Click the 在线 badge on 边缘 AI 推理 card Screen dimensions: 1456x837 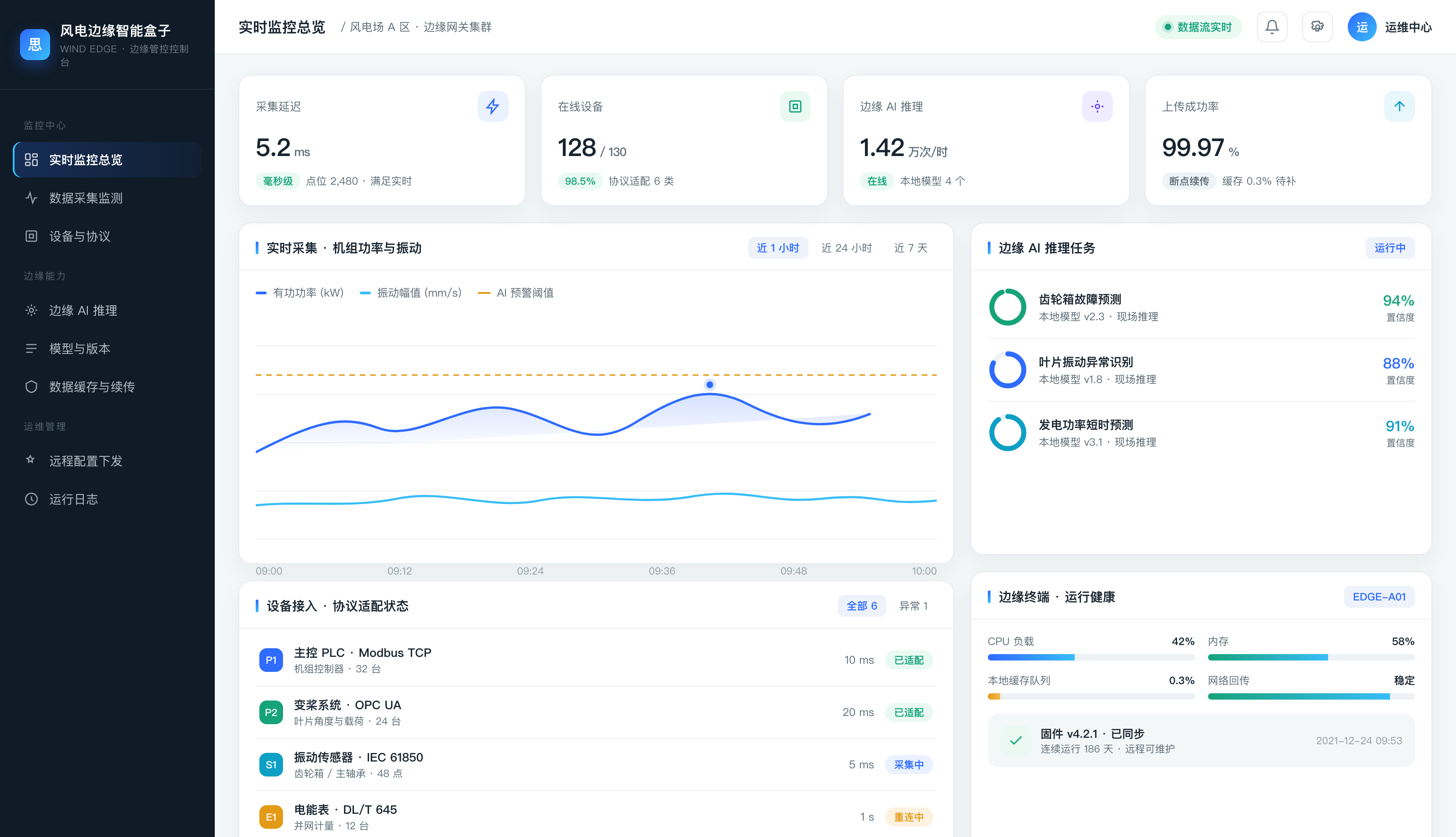(877, 181)
